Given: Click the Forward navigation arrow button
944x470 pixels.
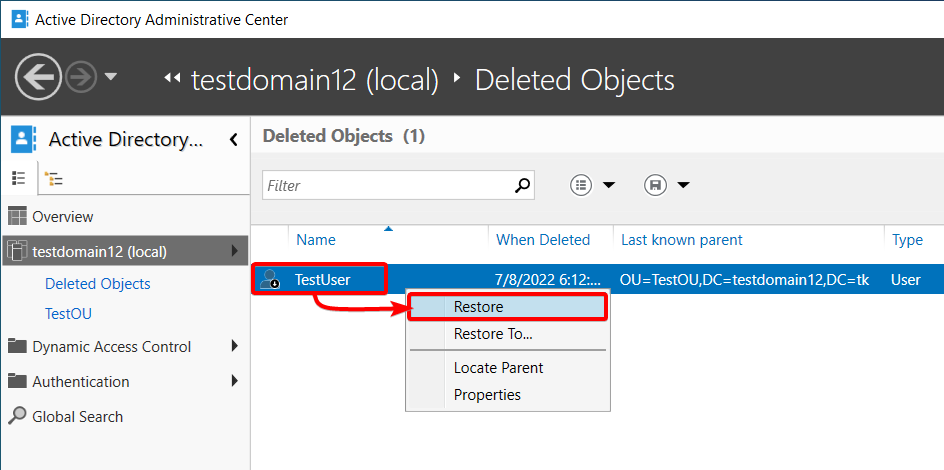Looking at the screenshot, I should [81, 77].
